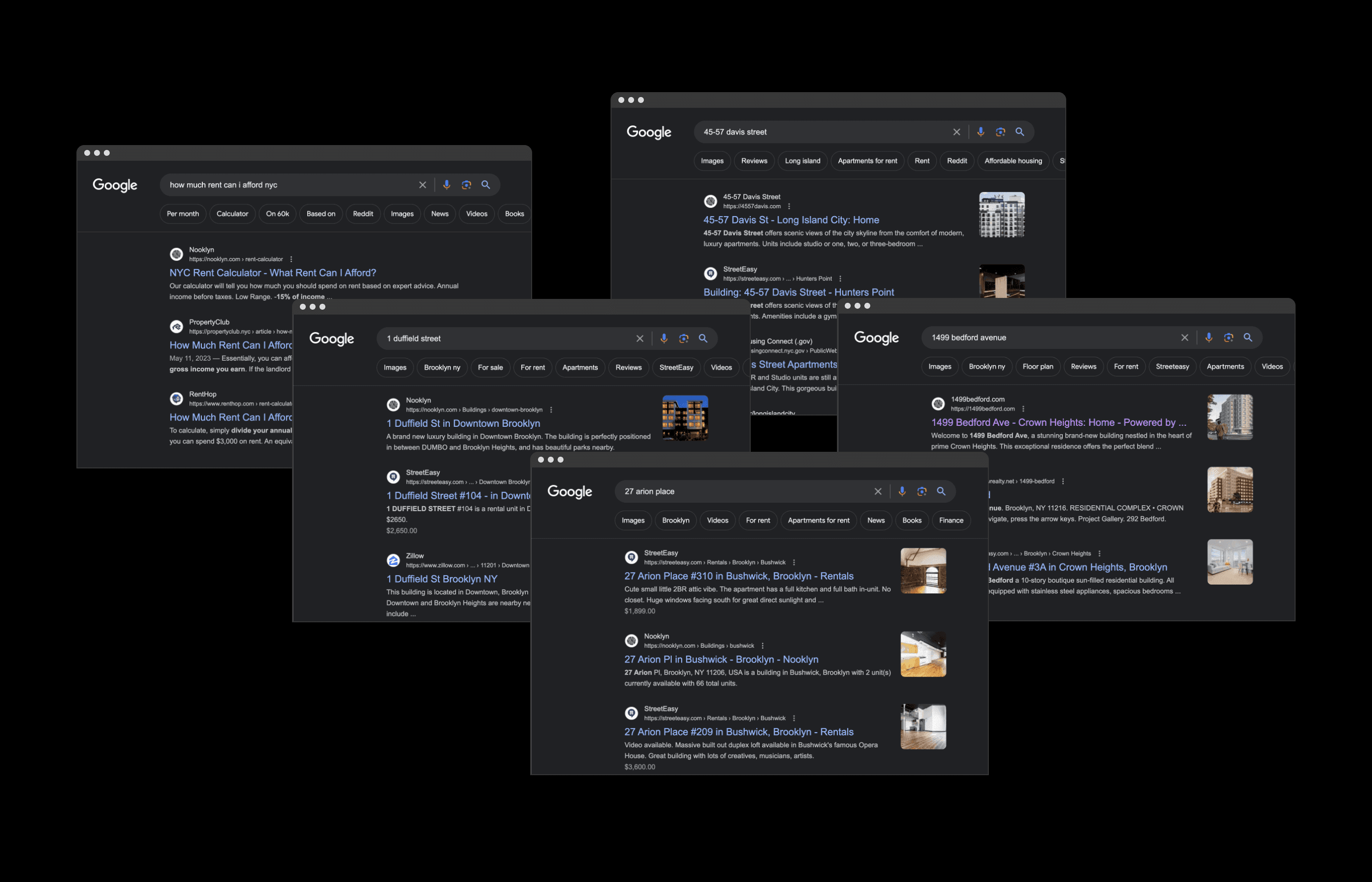1372x882 pixels.
Task: Click microphone in 1499 bedford avenue window
Action: pos(1209,337)
